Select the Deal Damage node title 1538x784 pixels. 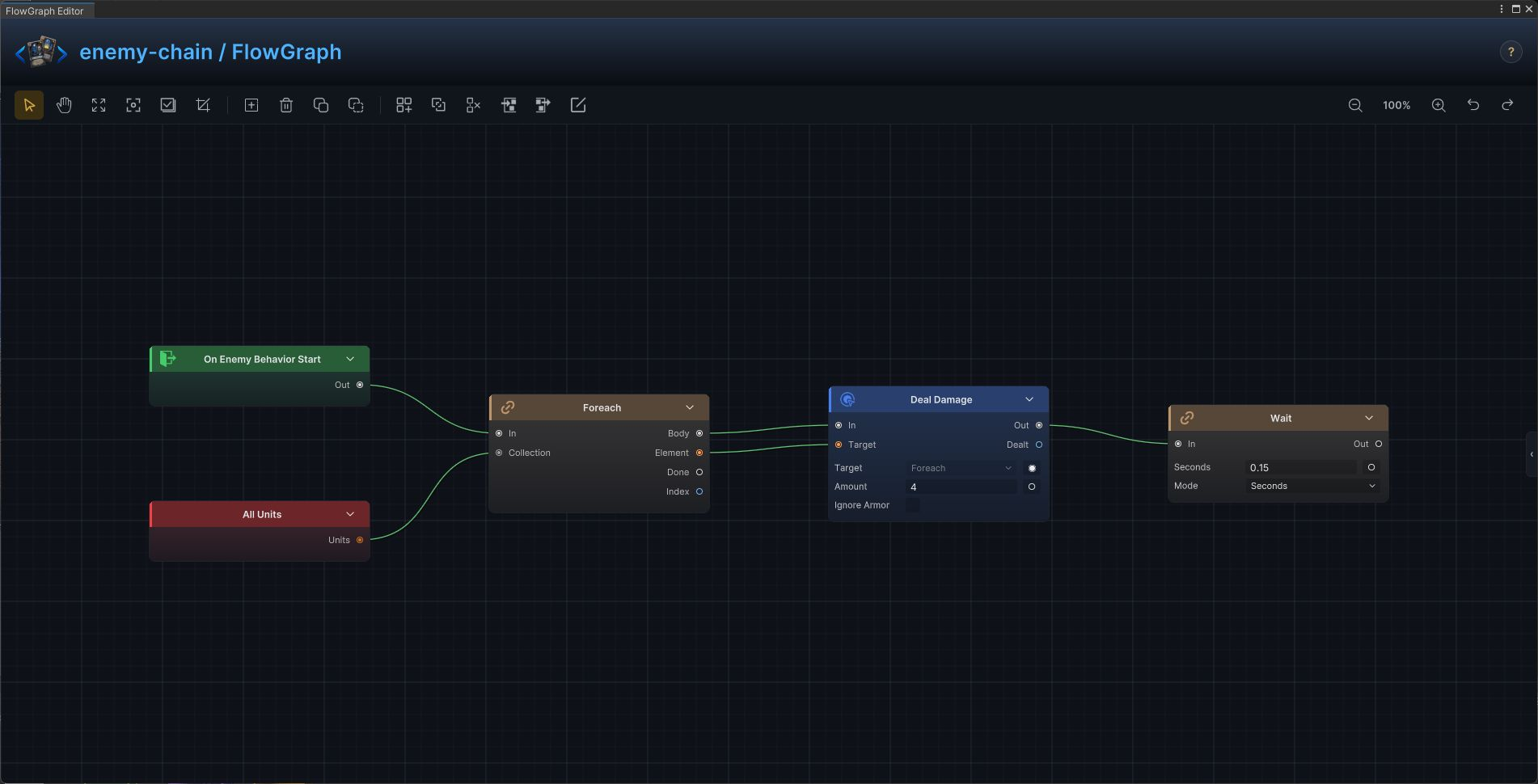[x=941, y=399]
